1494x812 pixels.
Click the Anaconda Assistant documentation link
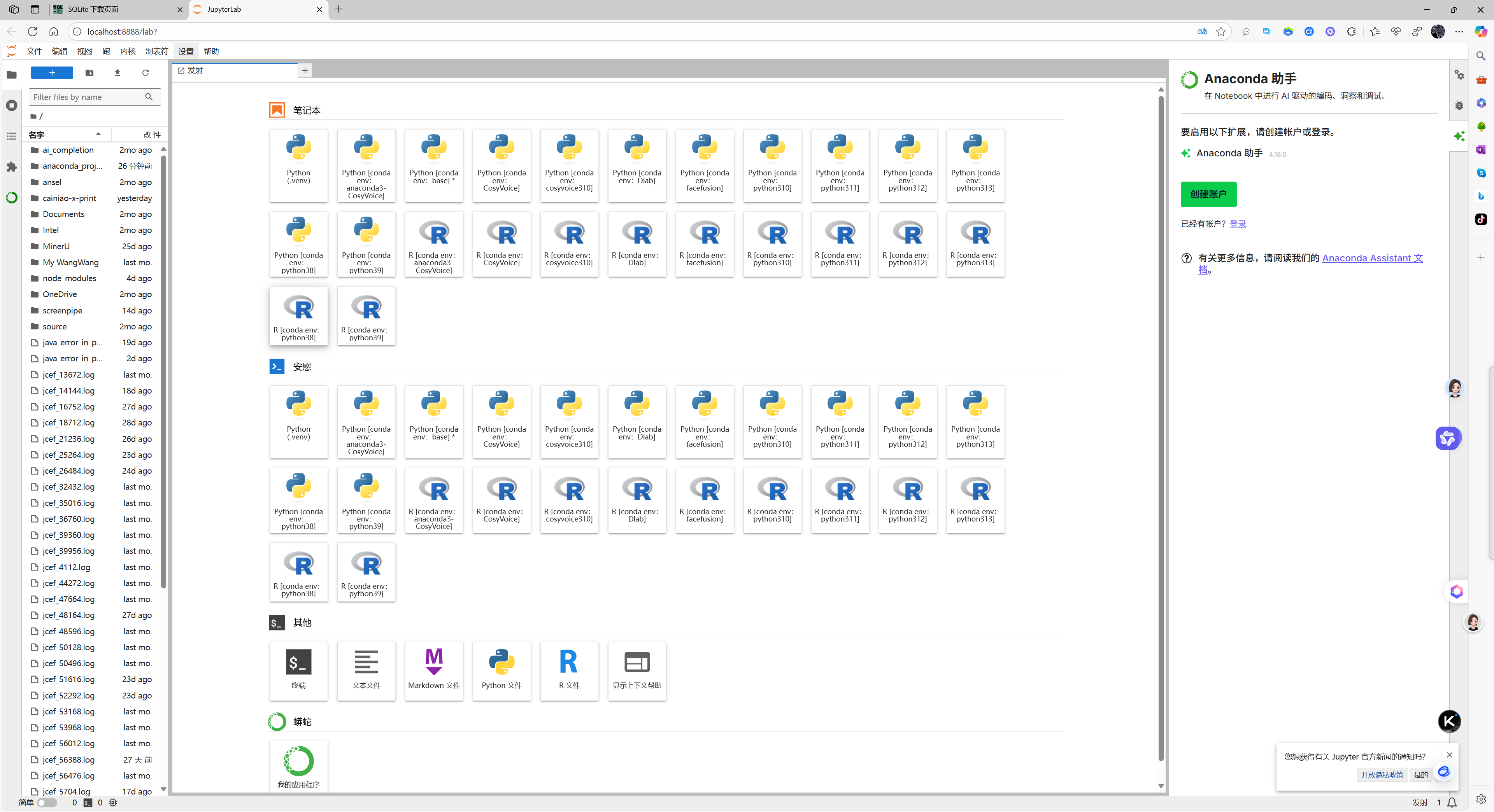coord(1371,258)
